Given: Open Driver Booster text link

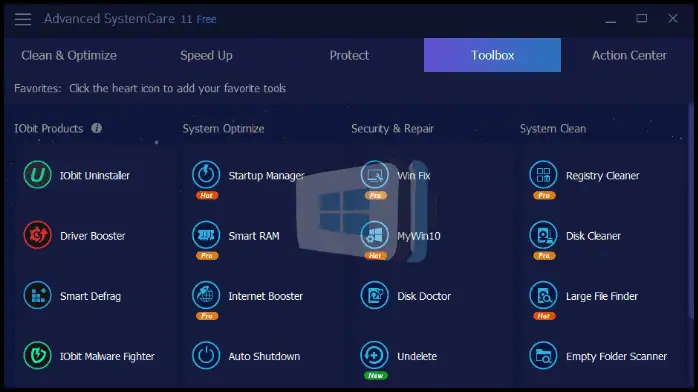Looking at the screenshot, I should click(x=93, y=236).
